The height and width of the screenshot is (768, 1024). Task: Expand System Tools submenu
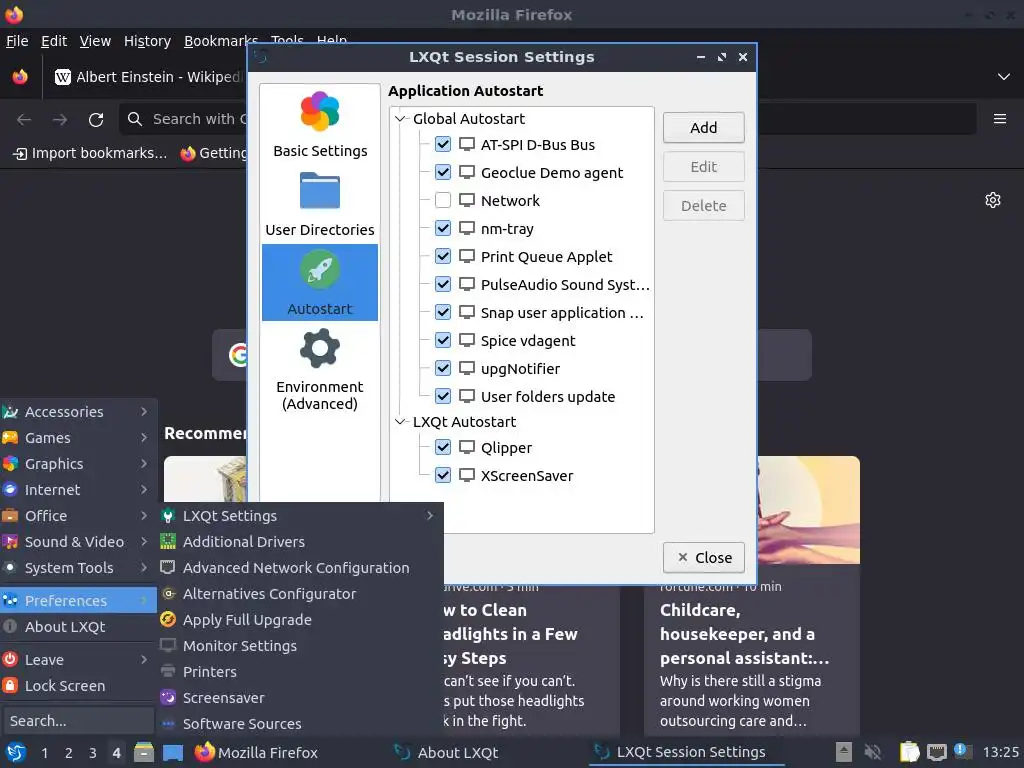click(78, 568)
